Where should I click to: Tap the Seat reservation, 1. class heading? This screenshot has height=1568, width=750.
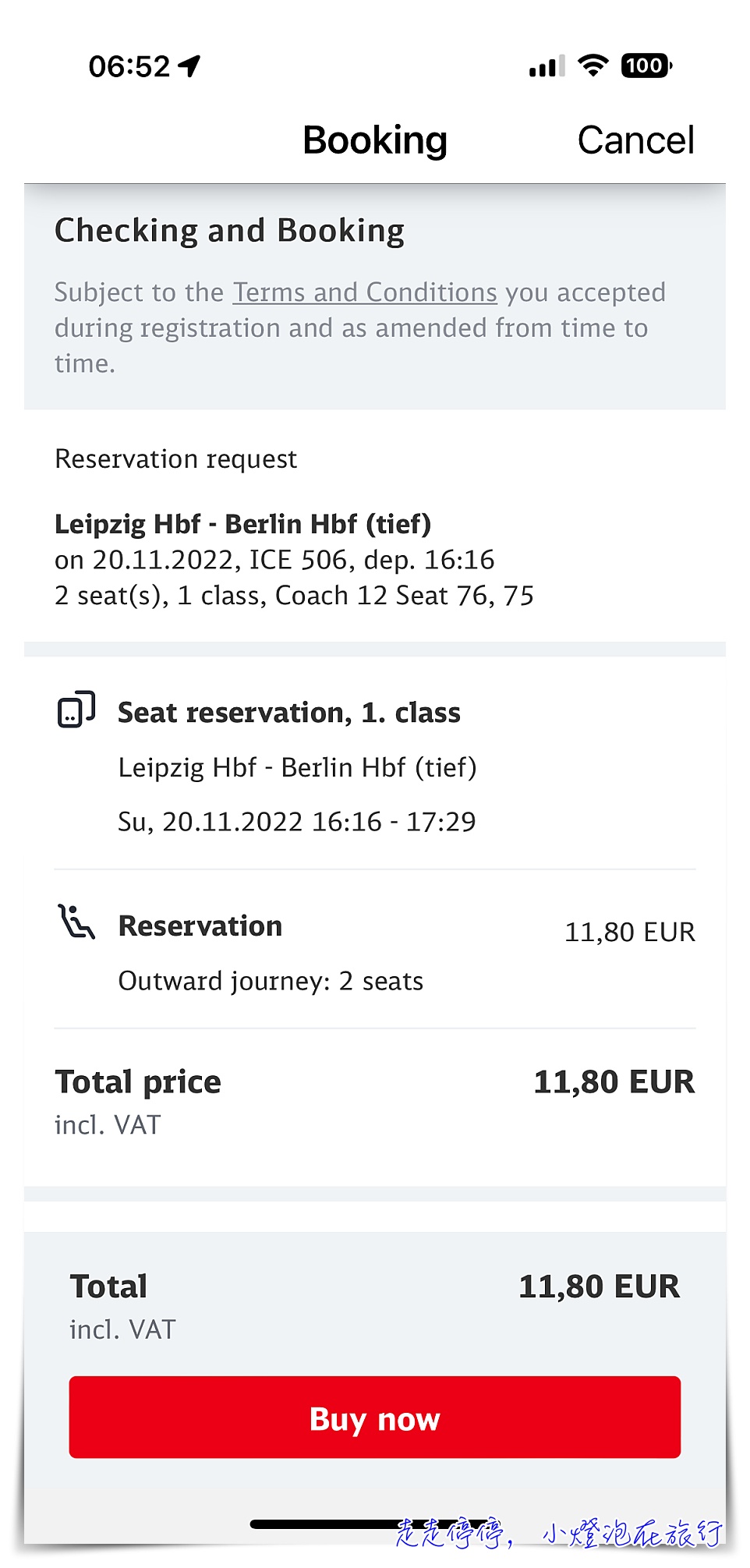click(x=289, y=713)
